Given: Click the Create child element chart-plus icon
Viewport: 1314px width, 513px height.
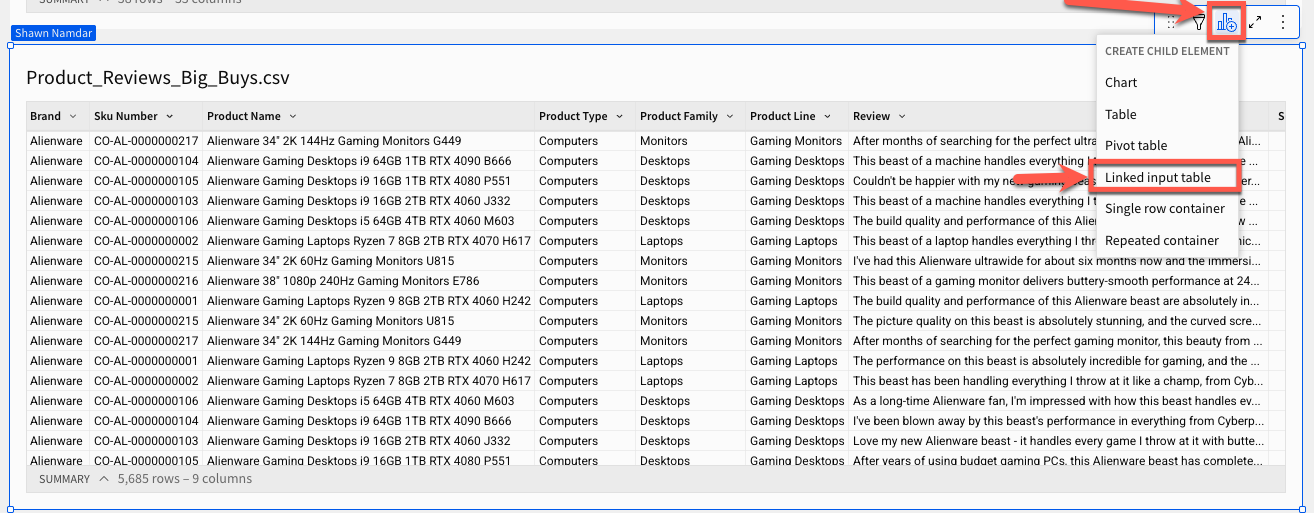Looking at the screenshot, I should pos(1227,22).
